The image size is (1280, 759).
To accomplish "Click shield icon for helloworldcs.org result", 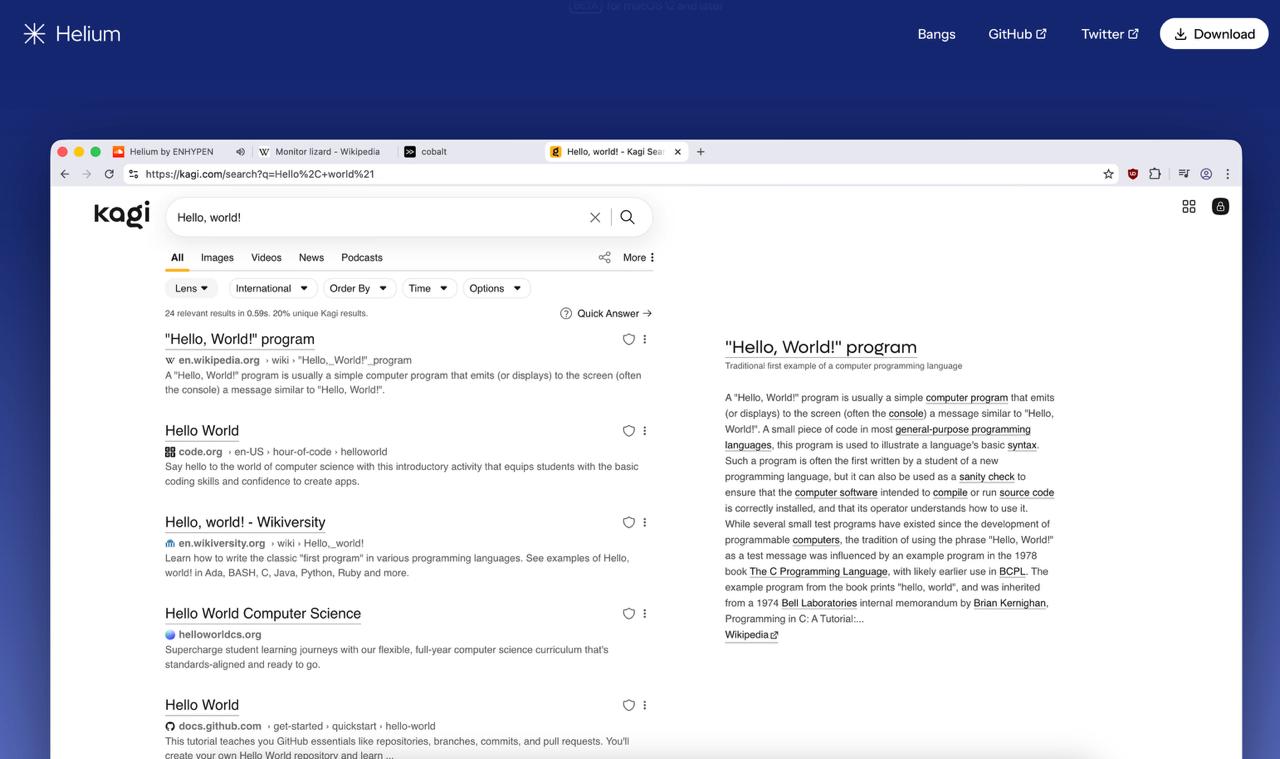I will (x=629, y=614).
